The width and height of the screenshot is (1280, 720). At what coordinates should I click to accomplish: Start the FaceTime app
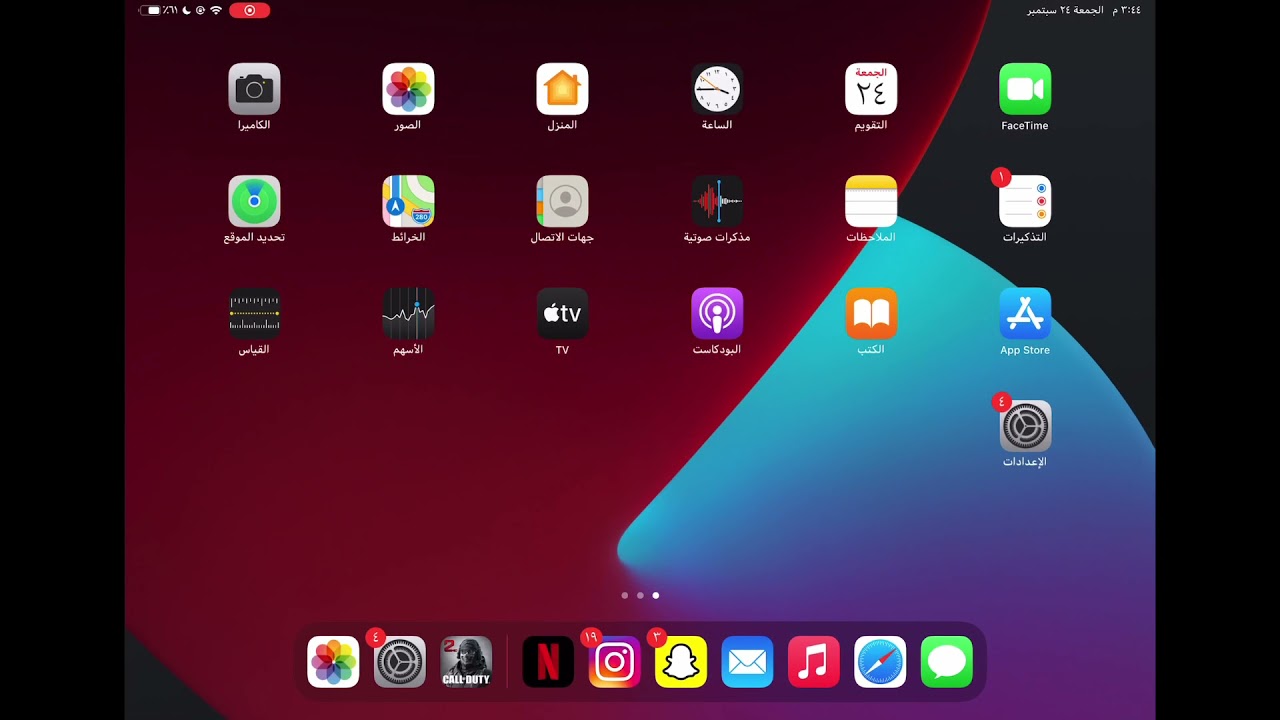click(x=1025, y=90)
